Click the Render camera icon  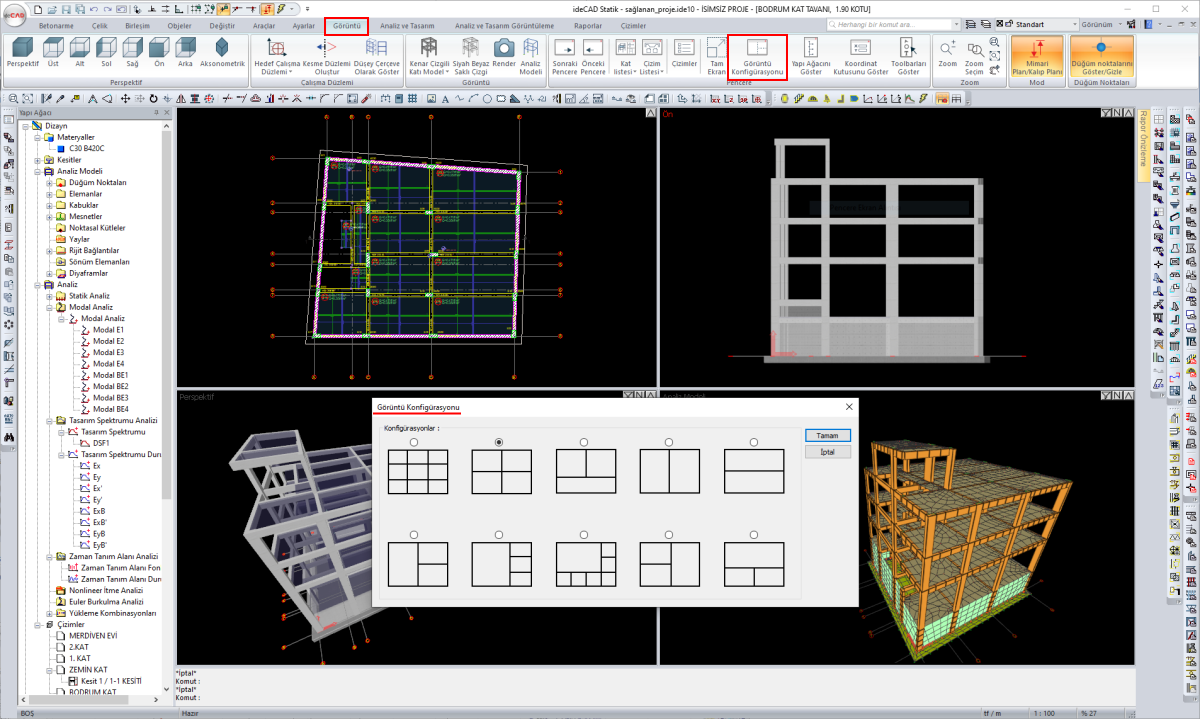(504, 47)
